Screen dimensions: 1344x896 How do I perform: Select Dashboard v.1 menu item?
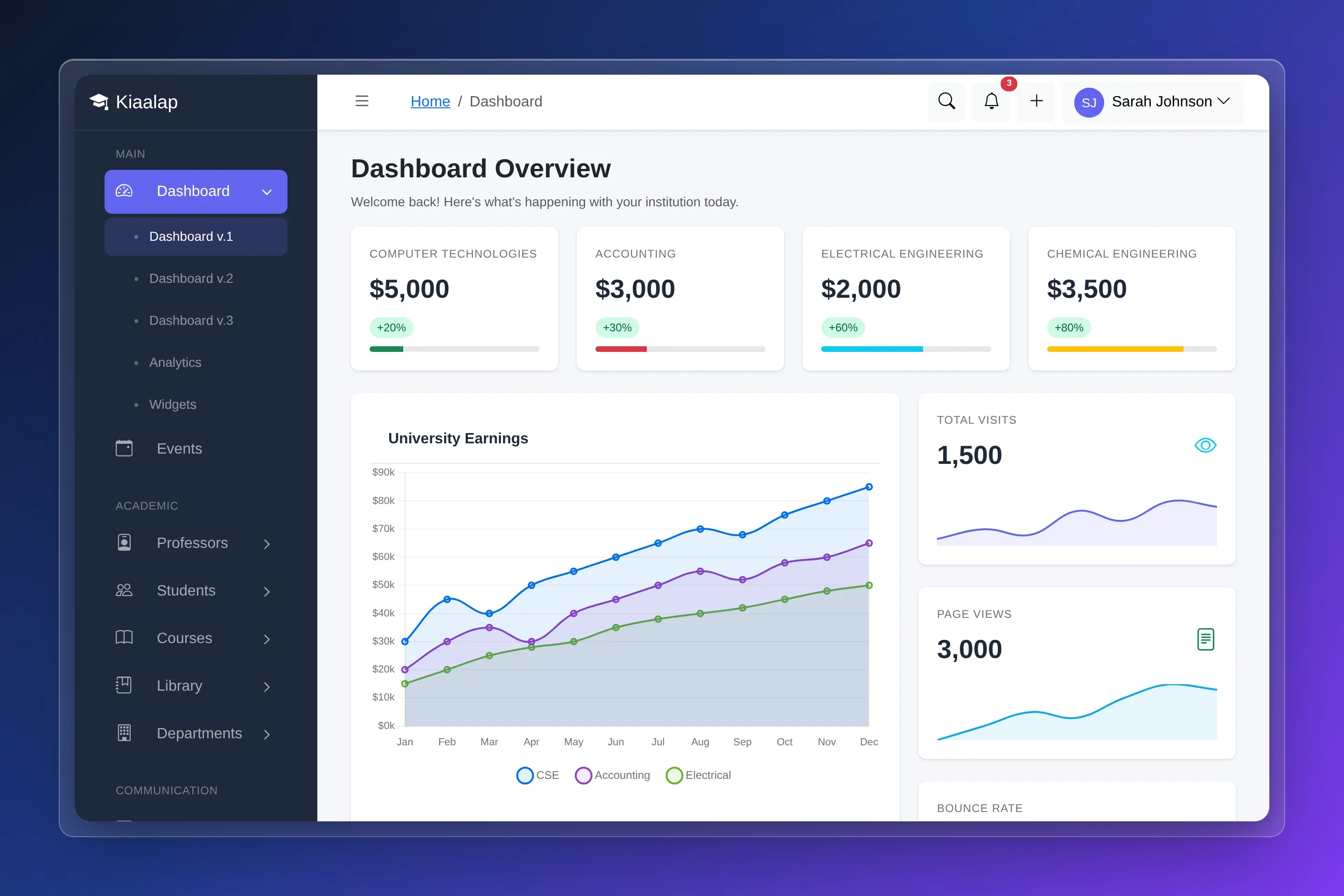[x=196, y=236]
